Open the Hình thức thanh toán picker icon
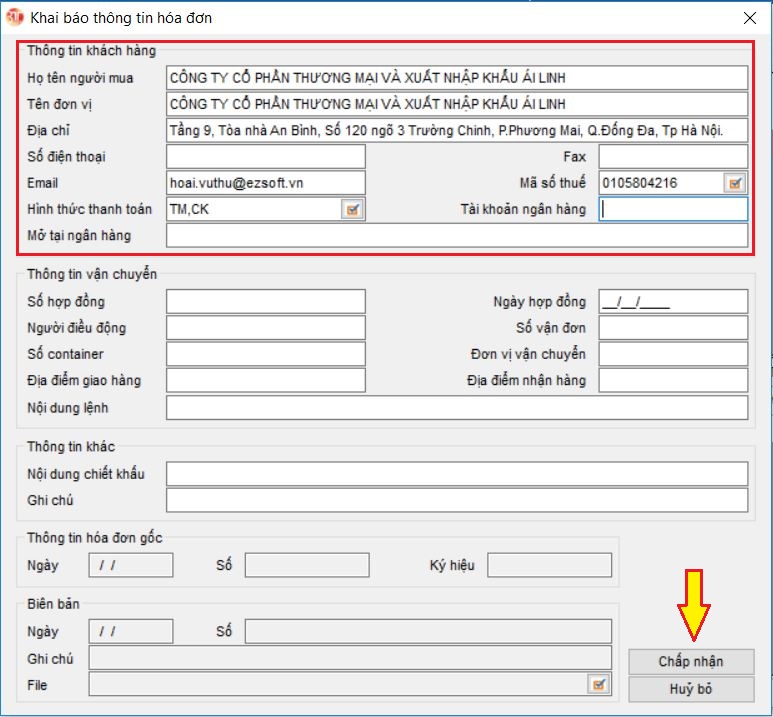Screen dimensions: 773x717 coord(352,210)
